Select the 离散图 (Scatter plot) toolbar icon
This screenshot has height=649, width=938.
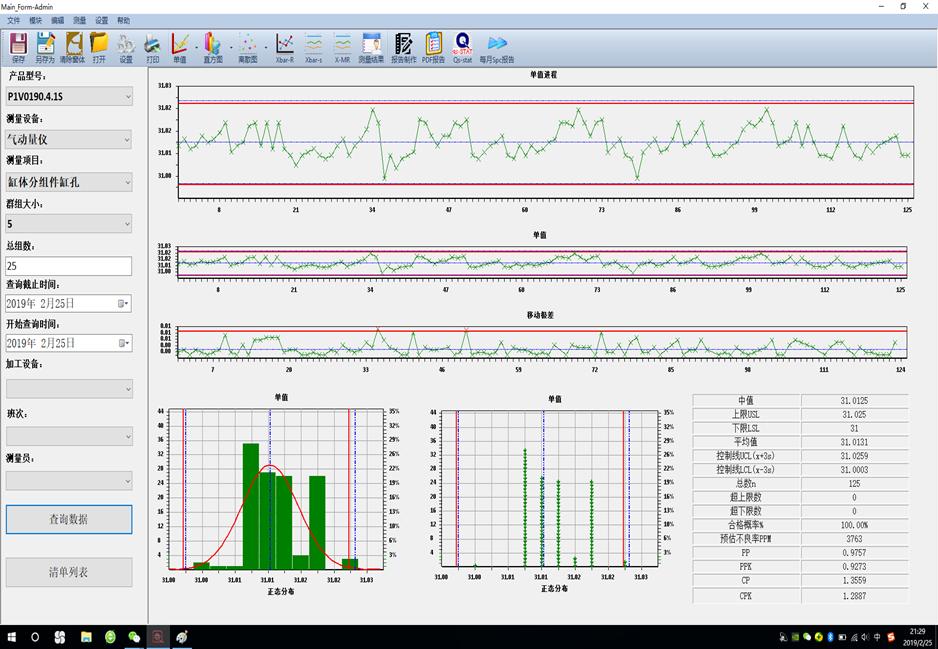[x=248, y=47]
